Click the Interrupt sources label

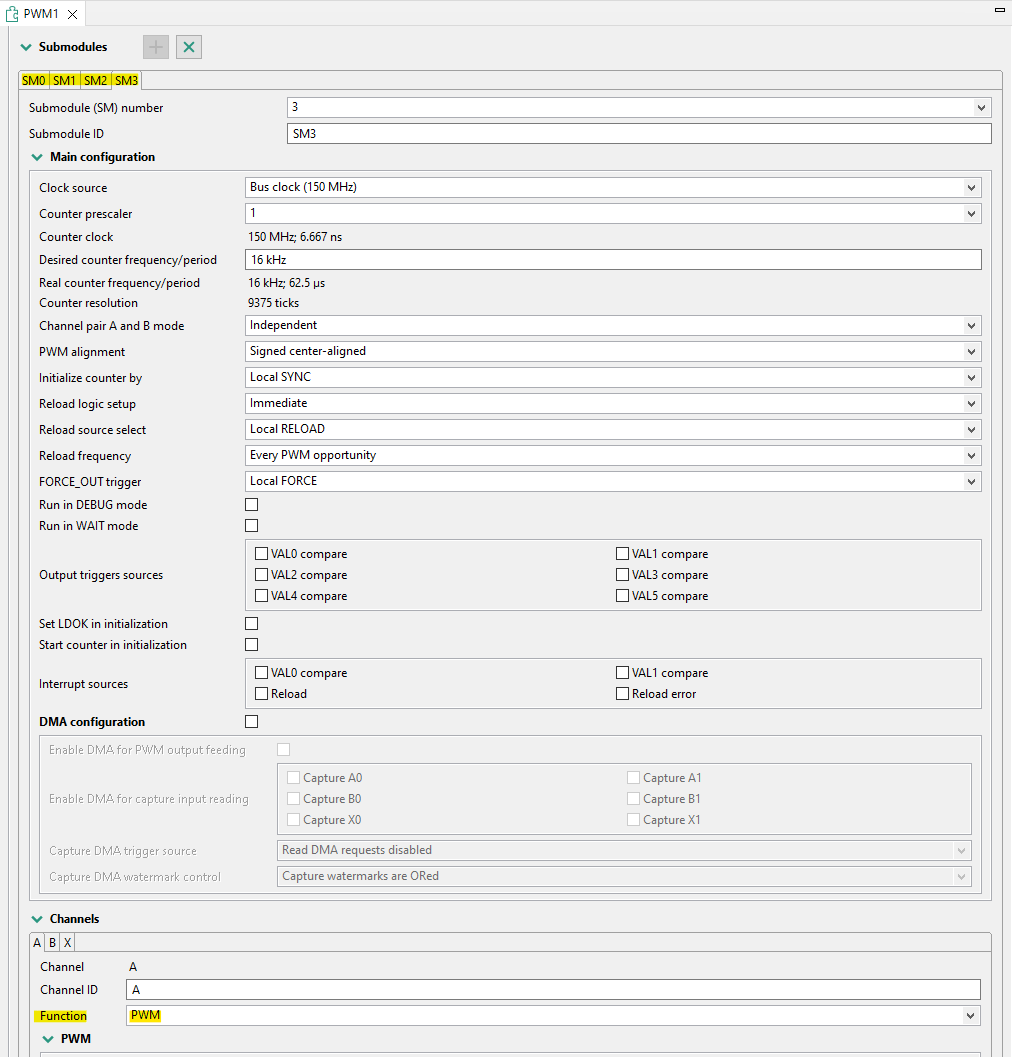pyautogui.click(x=84, y=684)
